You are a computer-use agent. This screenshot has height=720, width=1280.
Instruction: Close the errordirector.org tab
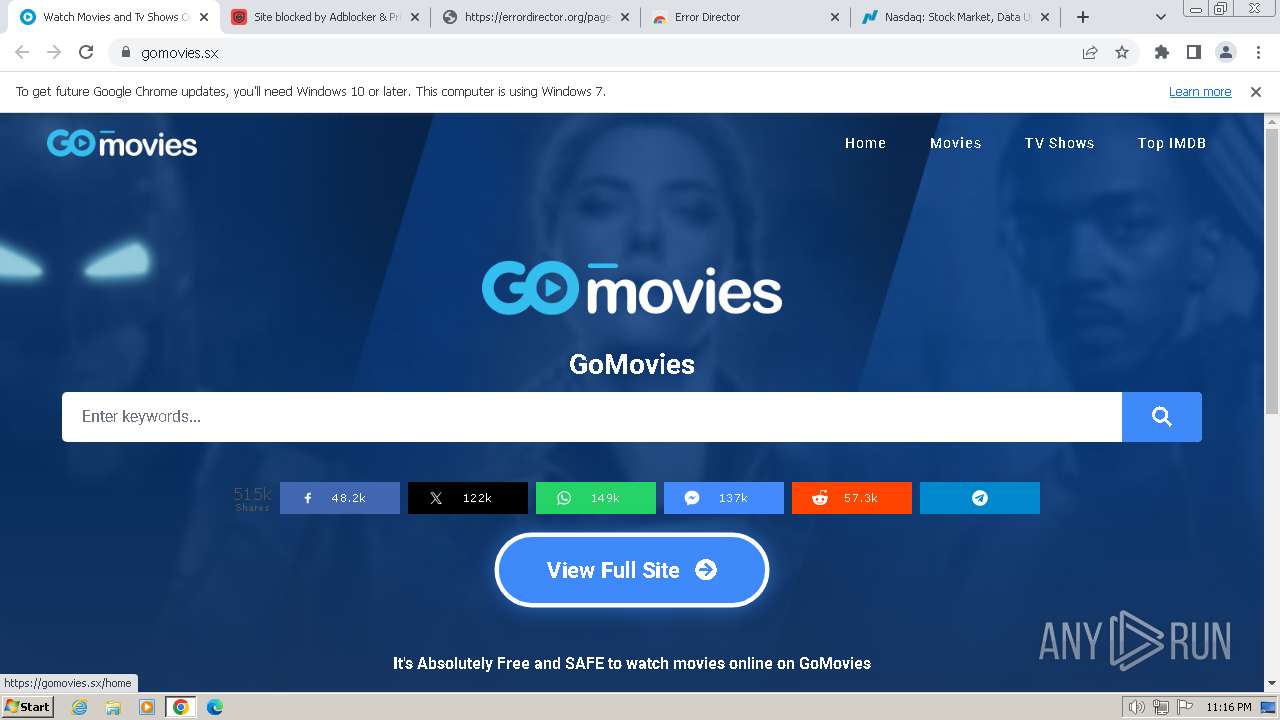[x=625, y=17]
